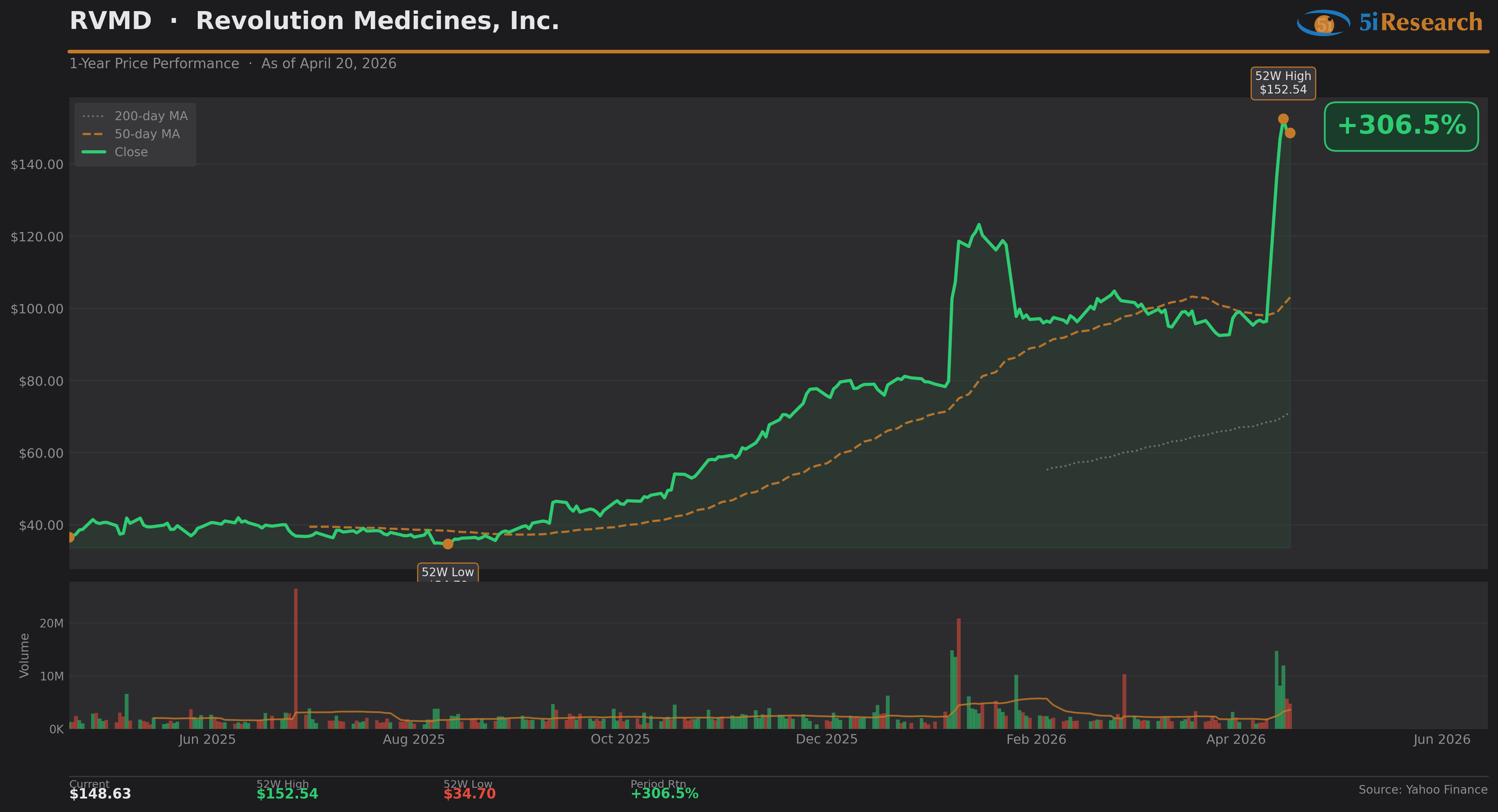The width and height of the screenshot is (1498, 812).
Task: Click the 52W High footer value $152.54
Action: point(287,794)
